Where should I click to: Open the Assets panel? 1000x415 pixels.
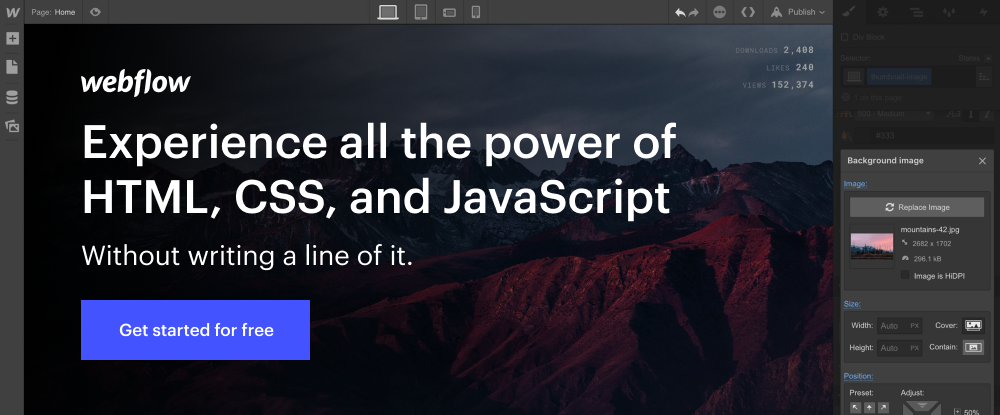click(x=12, y=126)
